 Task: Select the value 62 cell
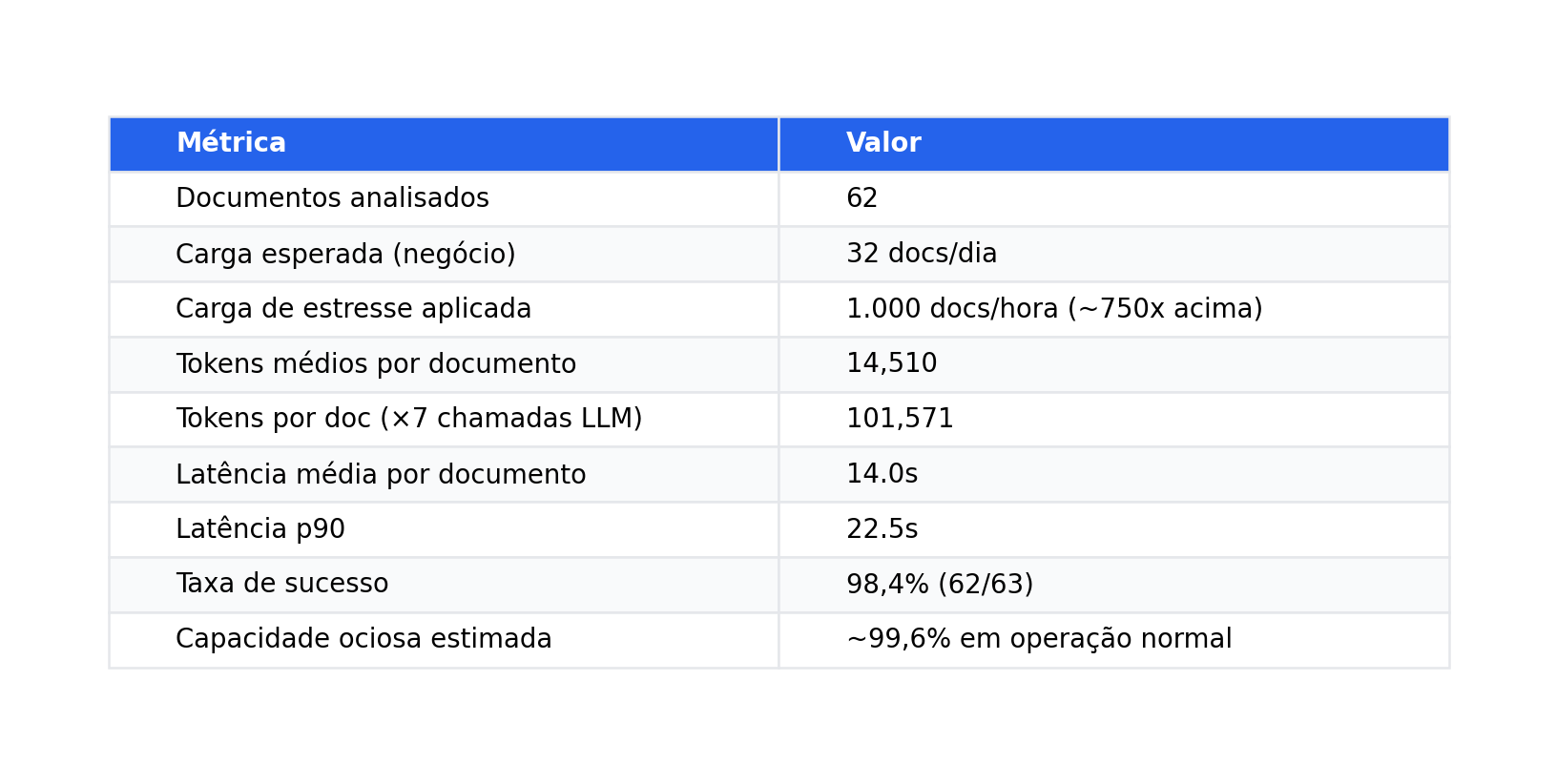click(1113, 198)
